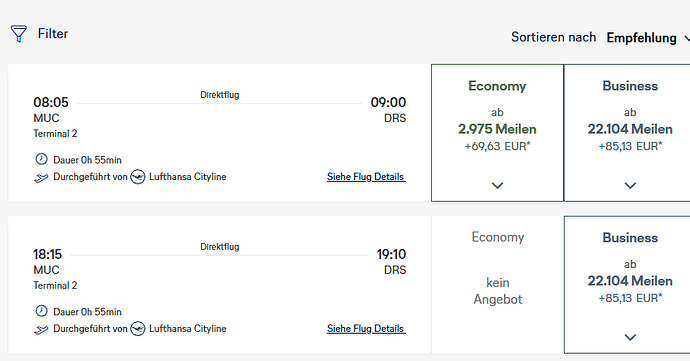Click the 08:05 MUC departure time
Screen dimensions: 690x361
tap(51, 102)
